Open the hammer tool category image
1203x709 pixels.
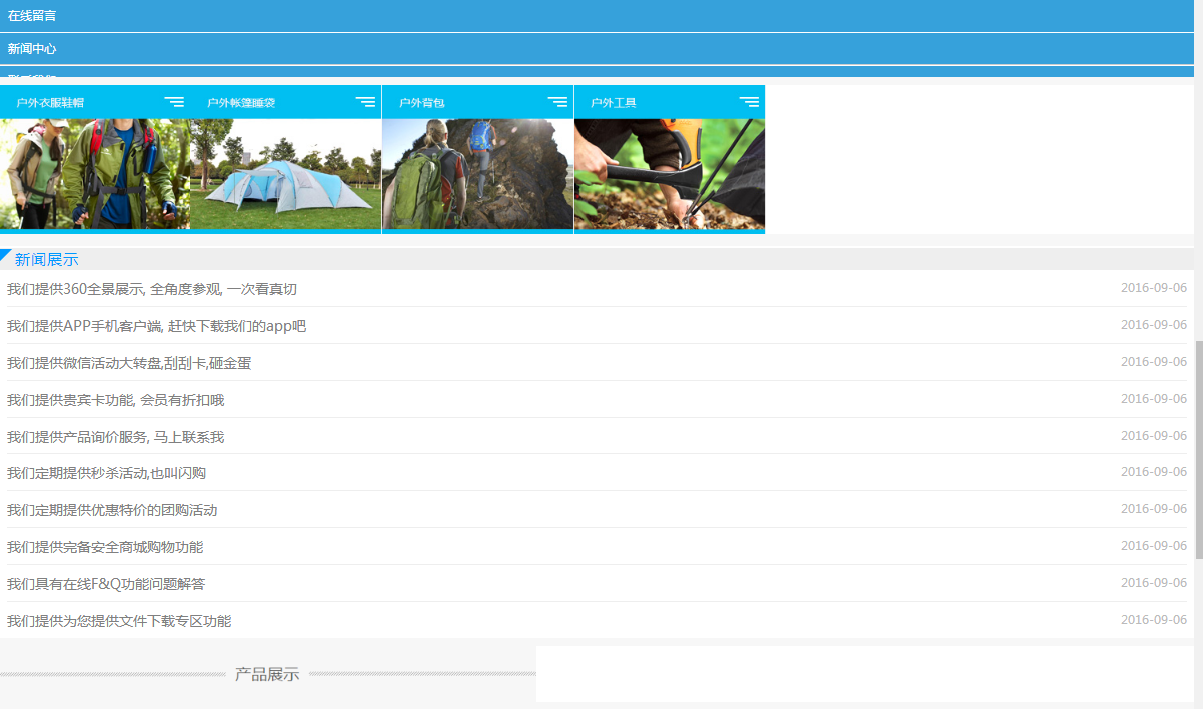pyautogui.click(x=669, y=174)
